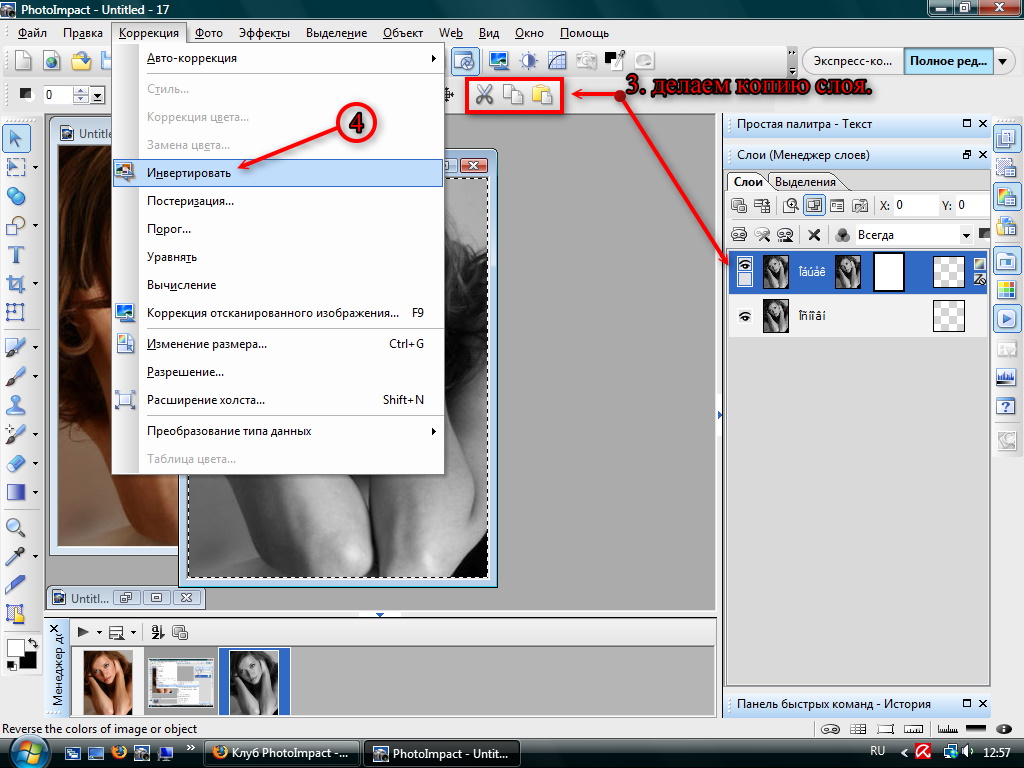The height and width of the screenshot is (768, 1024).
Task: Open the dropdown beside the 0 value field
Action: [x=98, y=95]
